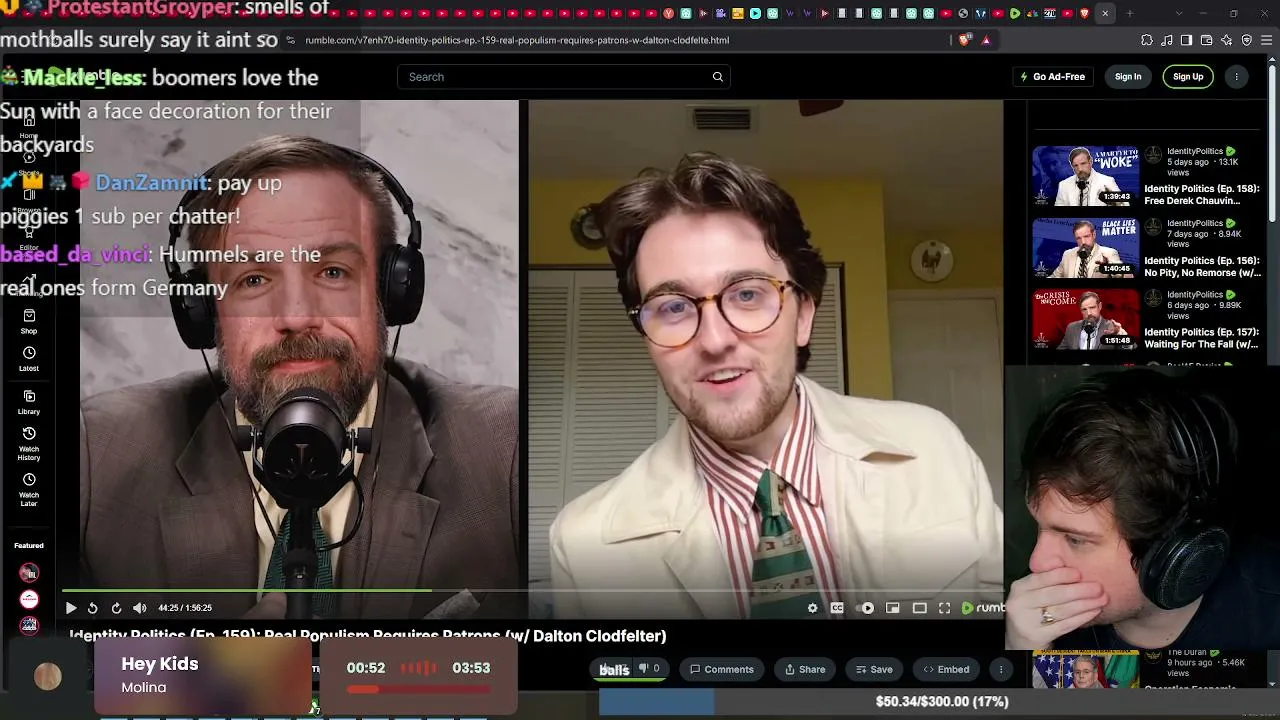Open Leo AI sparkle icon
This screenshot has width=1280, height=720.
(1227, 40)
